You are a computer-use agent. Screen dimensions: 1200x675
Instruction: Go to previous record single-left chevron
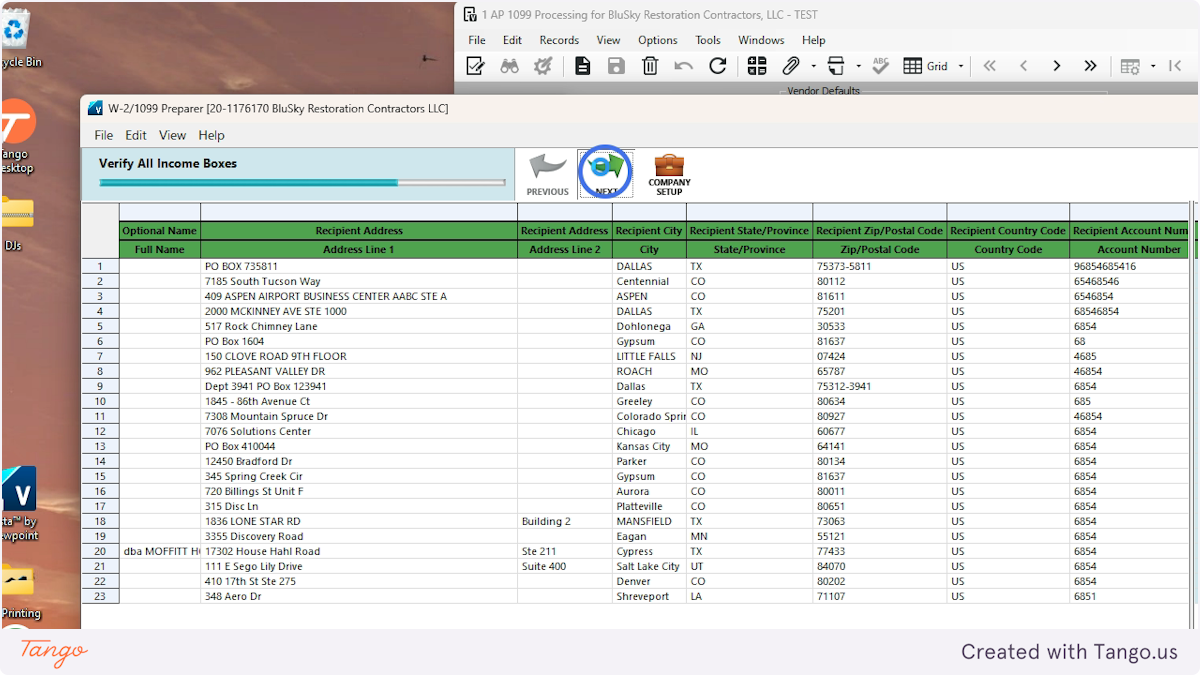coord(1023,66)
